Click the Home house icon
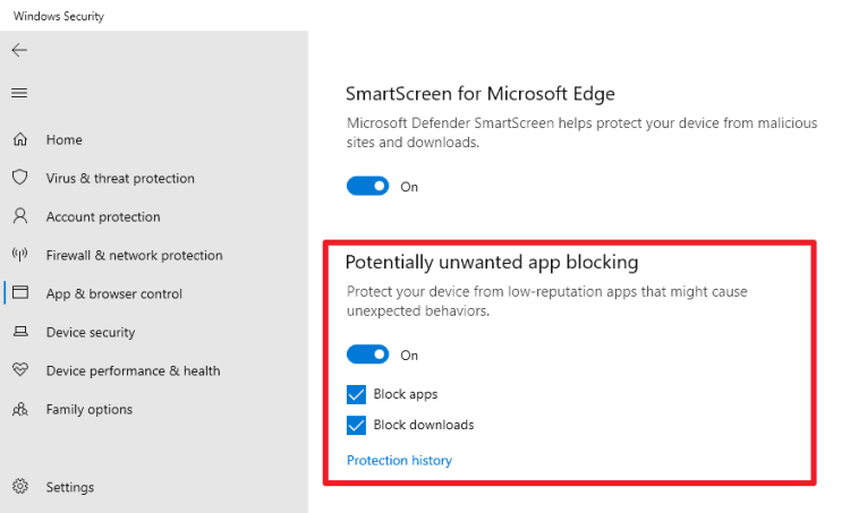 [20, 140]
